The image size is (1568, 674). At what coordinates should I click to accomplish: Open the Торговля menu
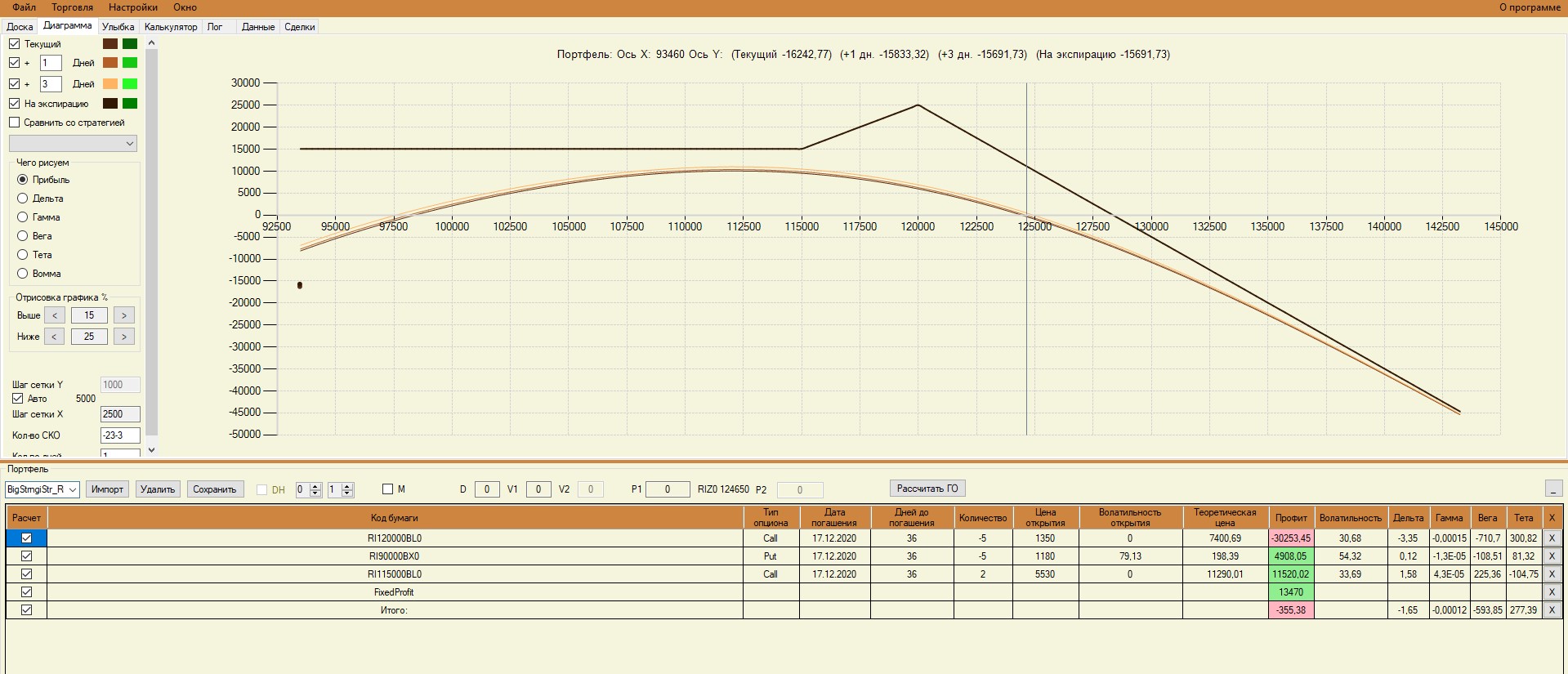(73, 7)
